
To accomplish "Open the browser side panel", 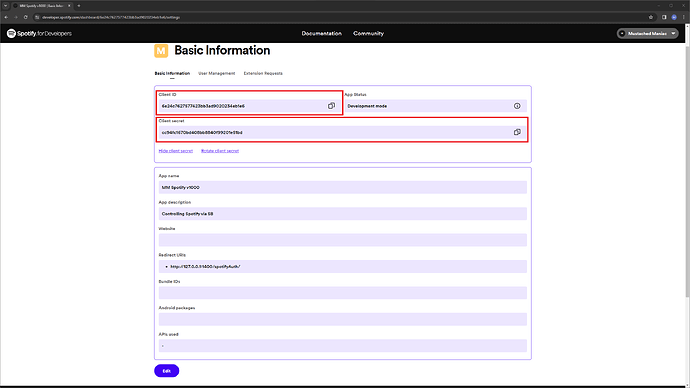I will click(664, 17).
